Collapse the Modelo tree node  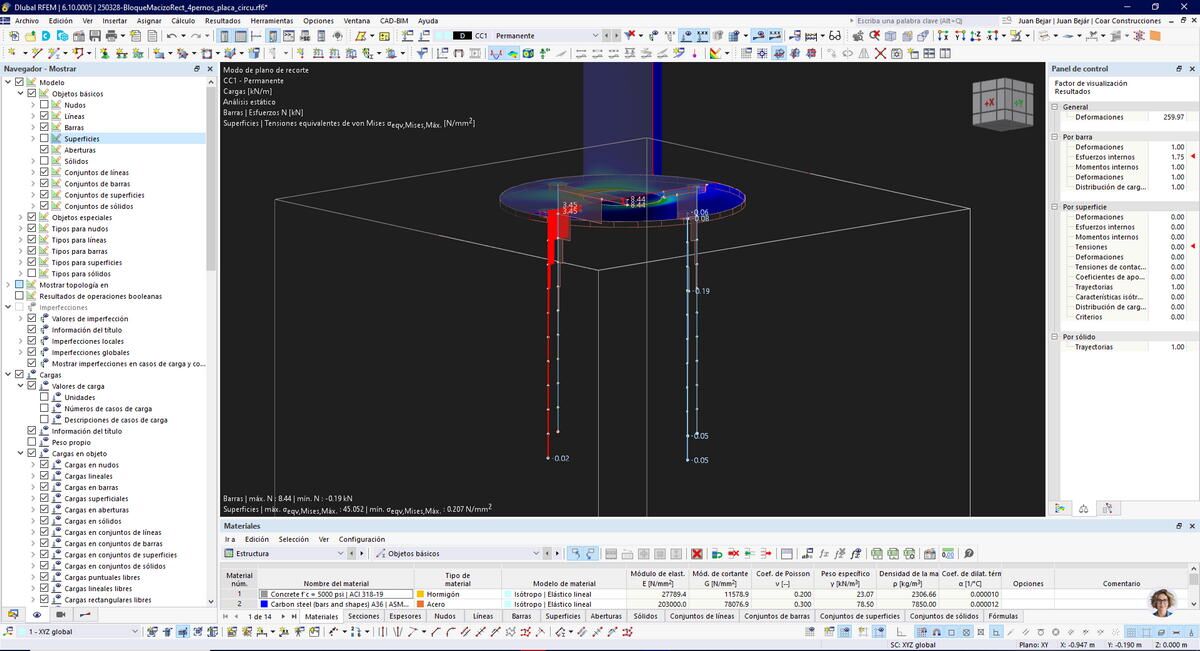pos(8,82)
